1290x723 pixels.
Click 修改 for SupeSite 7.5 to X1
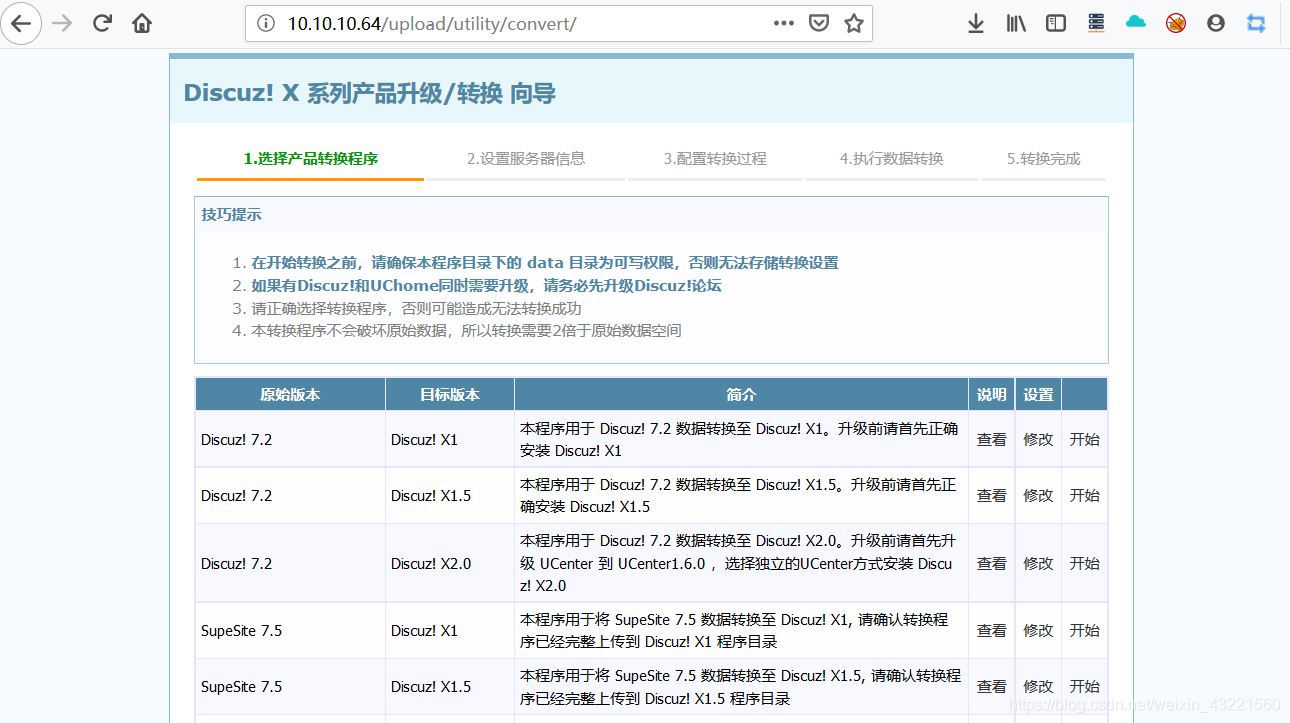(1038, 630)
